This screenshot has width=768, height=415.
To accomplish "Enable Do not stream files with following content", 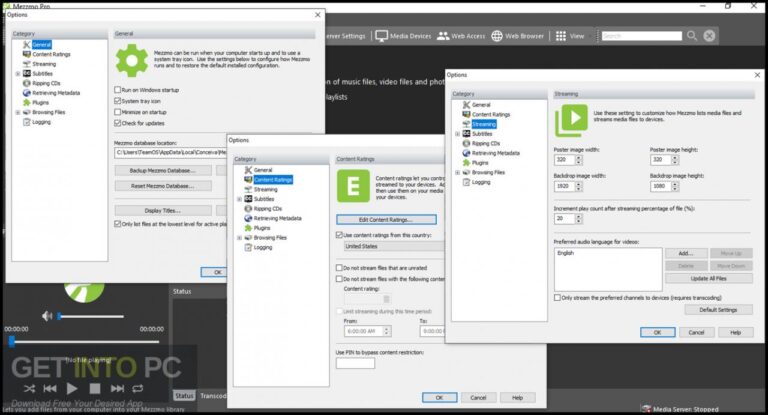I will tap(339, 279).
